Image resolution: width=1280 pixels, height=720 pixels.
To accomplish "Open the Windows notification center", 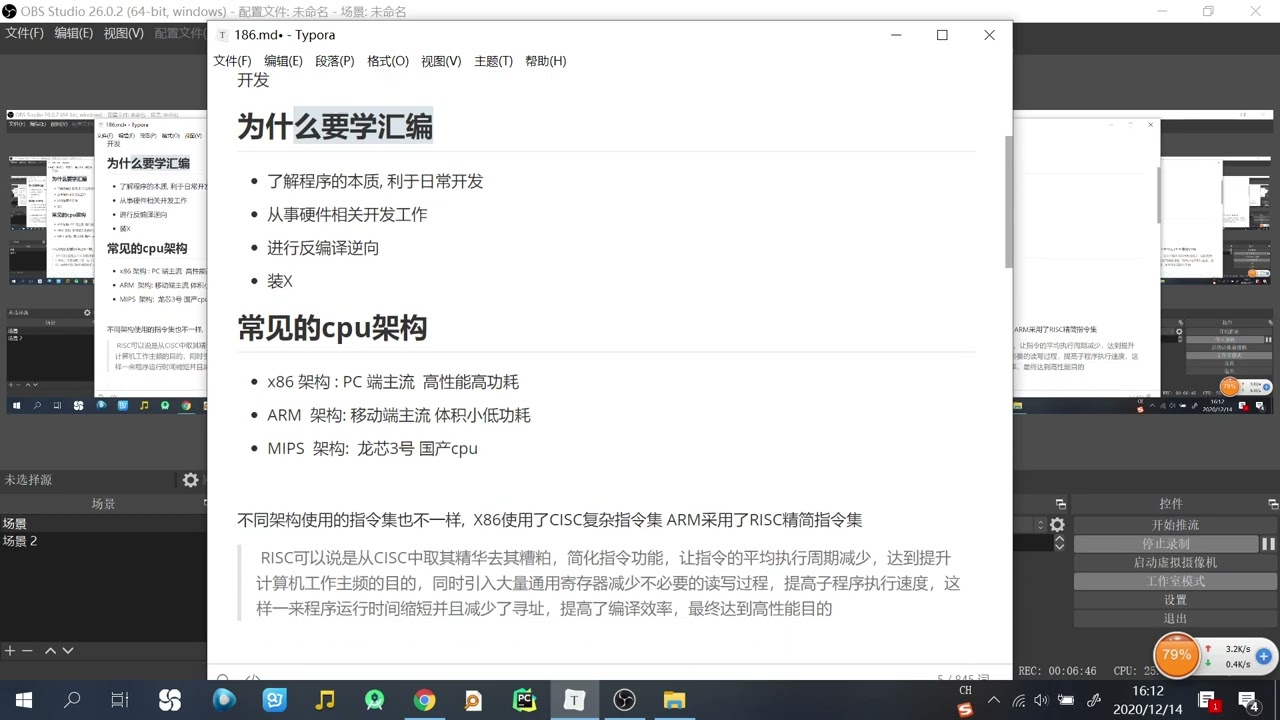I will click(1248, 700).
